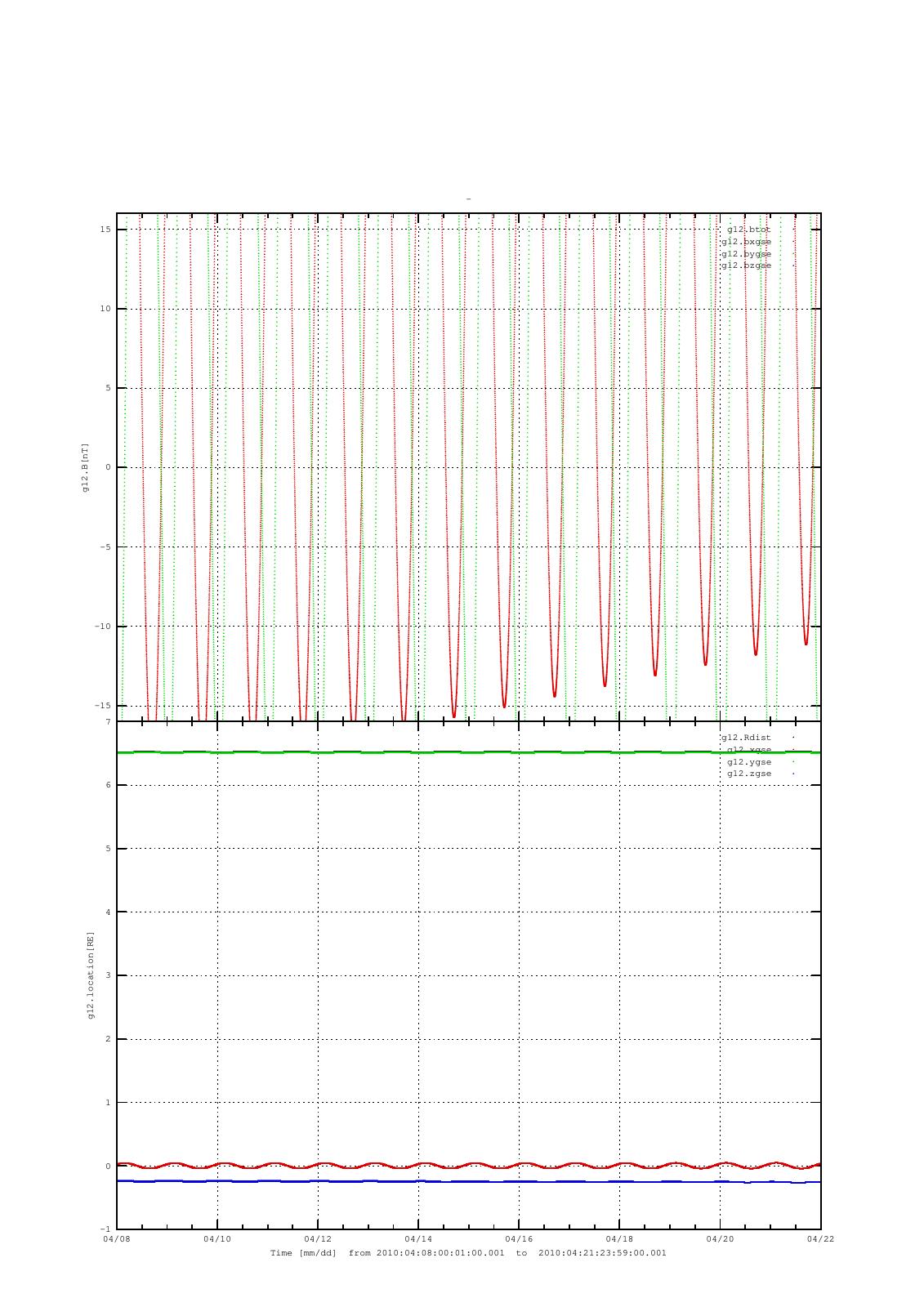Click the 04/20 date tick label
924x1307 pixels.
[719, 1239]
